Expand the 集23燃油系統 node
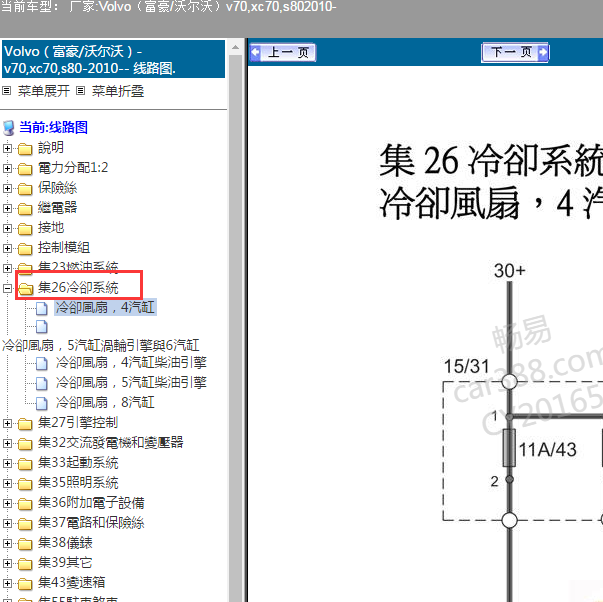603x602 pixels. coord(7,268)
